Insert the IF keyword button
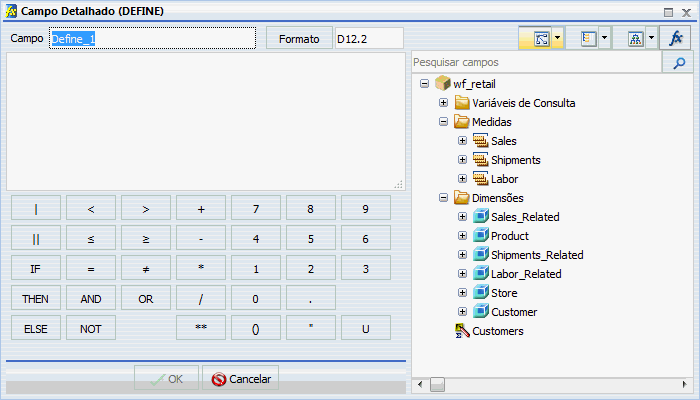The width and height of the screenshot is (700, 400). click(36, 268)
